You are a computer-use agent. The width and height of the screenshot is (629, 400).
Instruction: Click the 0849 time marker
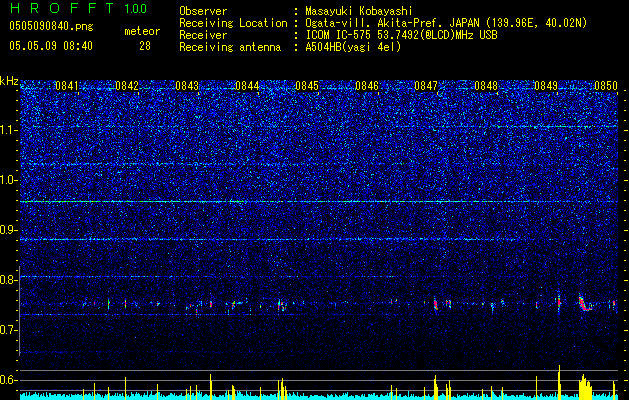(546, 86)
